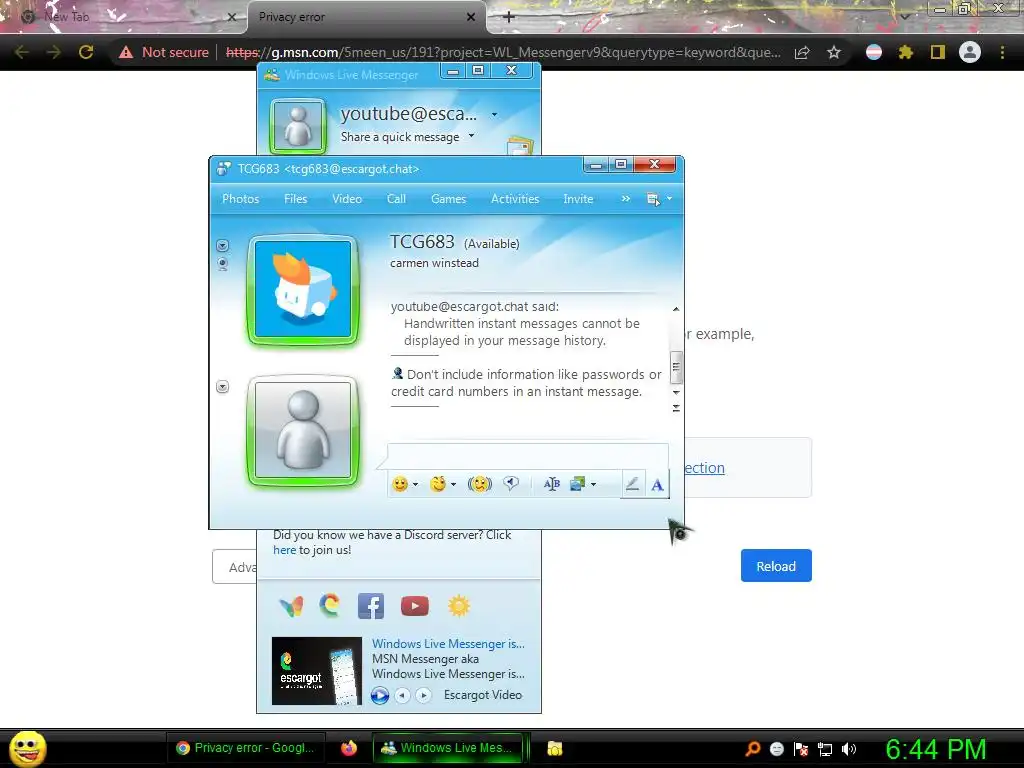
Task: Open the Activities menu
Action: pos(515,199)
